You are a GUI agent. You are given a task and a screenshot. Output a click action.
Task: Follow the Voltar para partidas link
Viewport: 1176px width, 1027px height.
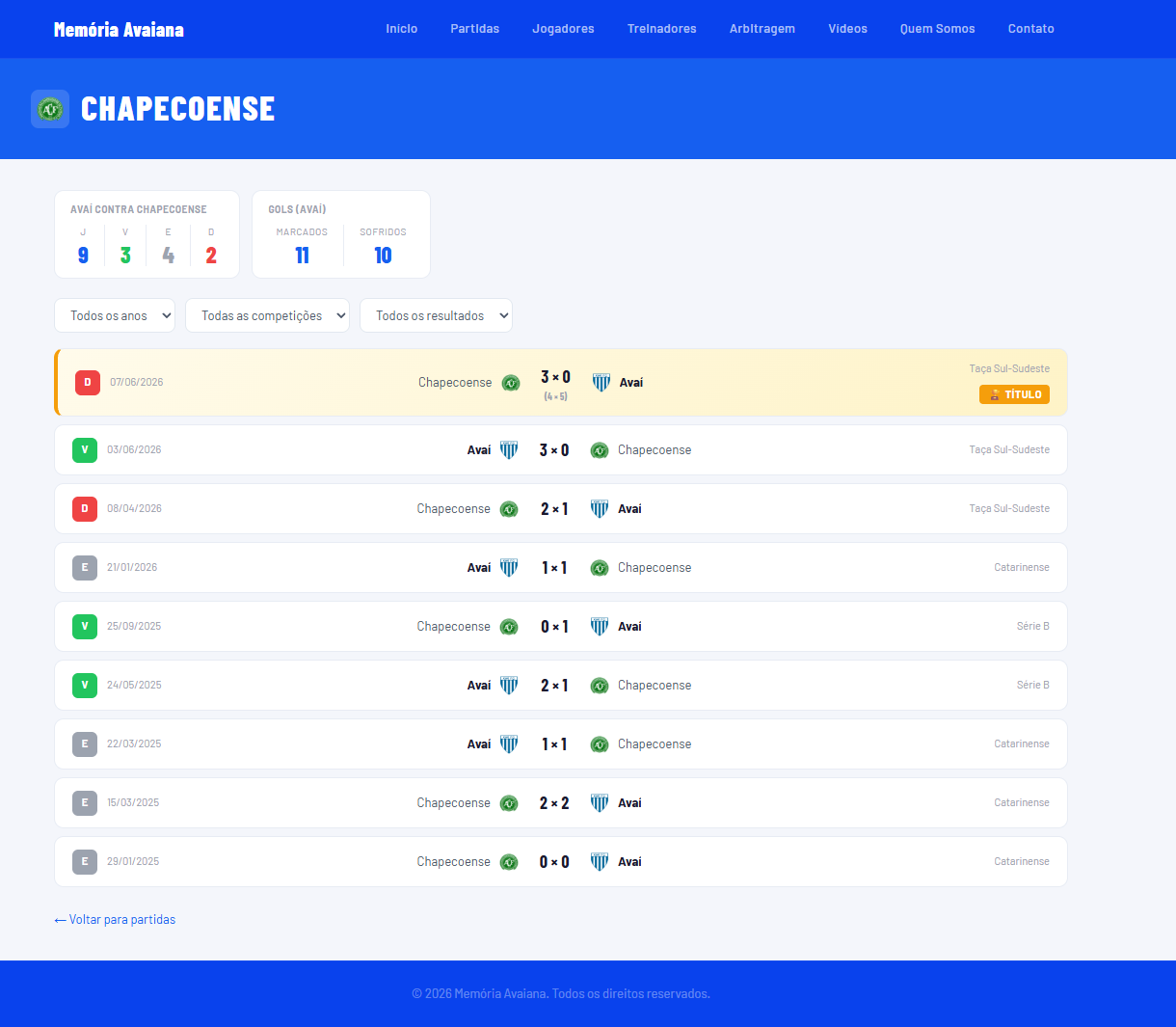pyautogui.click(x=115, y=920)
